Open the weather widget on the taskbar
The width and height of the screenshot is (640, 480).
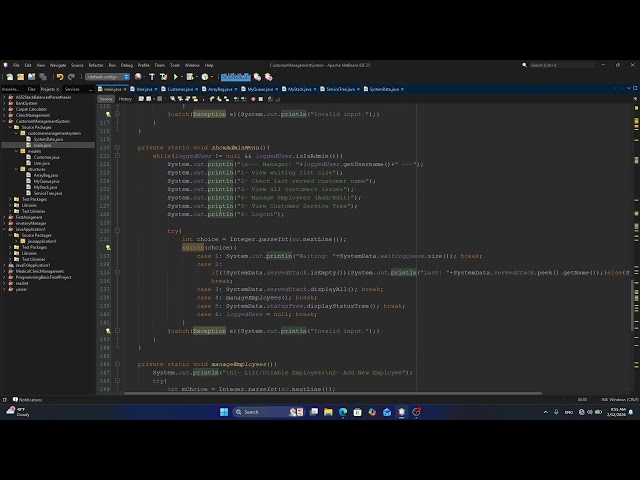(18, 412)
